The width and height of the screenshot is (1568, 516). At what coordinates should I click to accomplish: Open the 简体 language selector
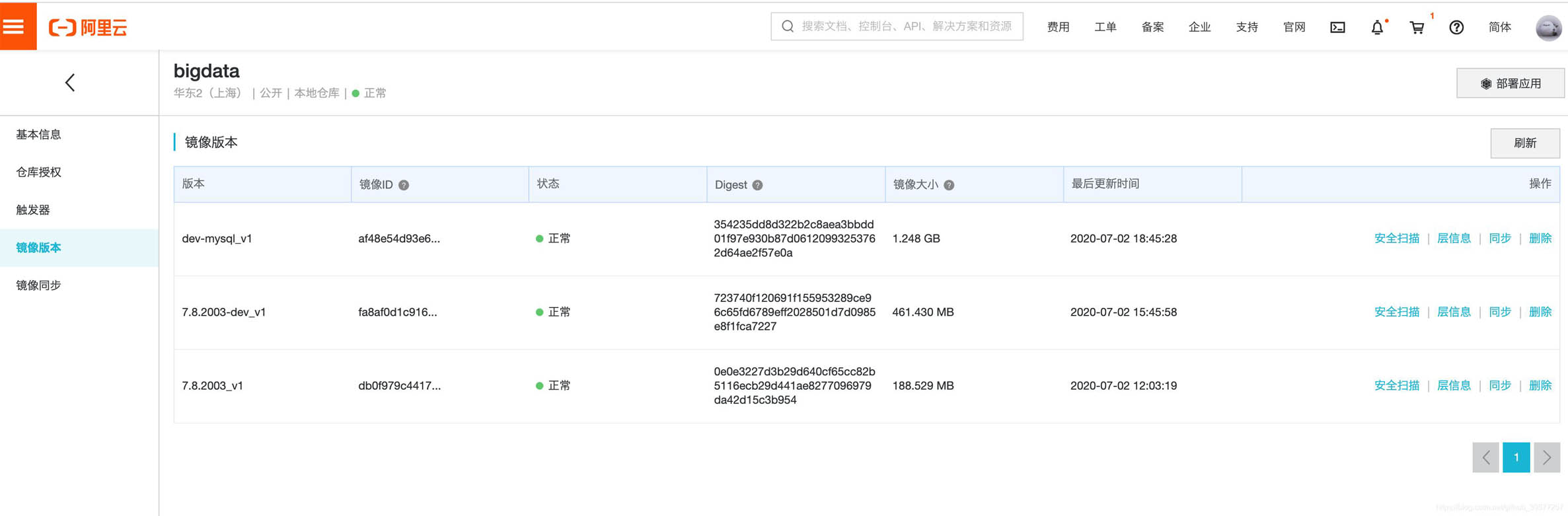[1499, 27]
